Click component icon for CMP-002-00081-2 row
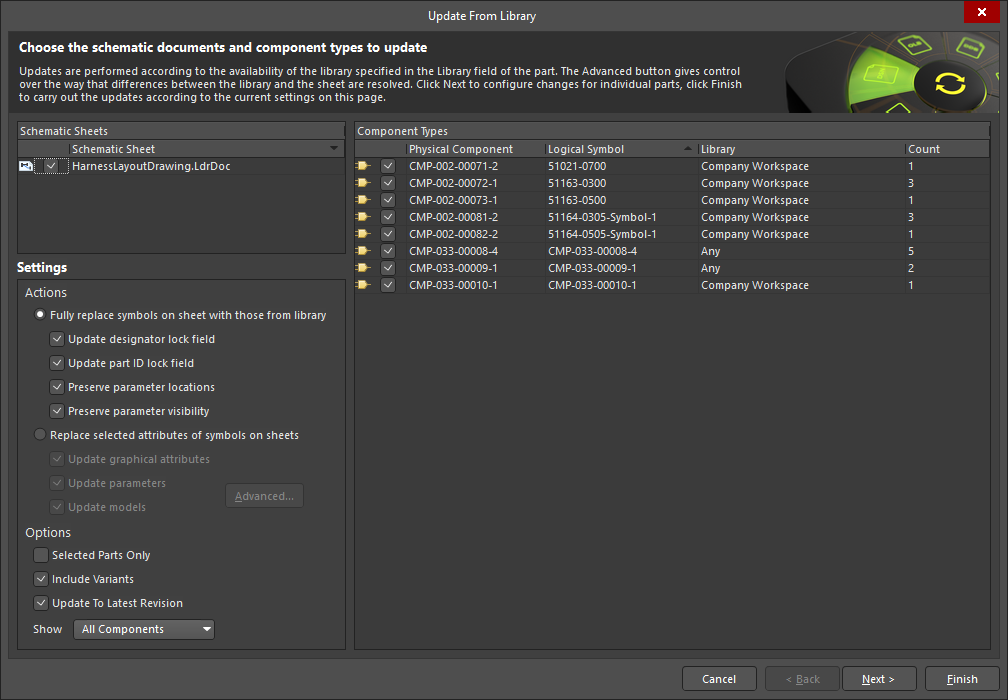Image resolution: width=1008 pixels, height=700 pixels. pyautogui.click(x=363, y=217)
